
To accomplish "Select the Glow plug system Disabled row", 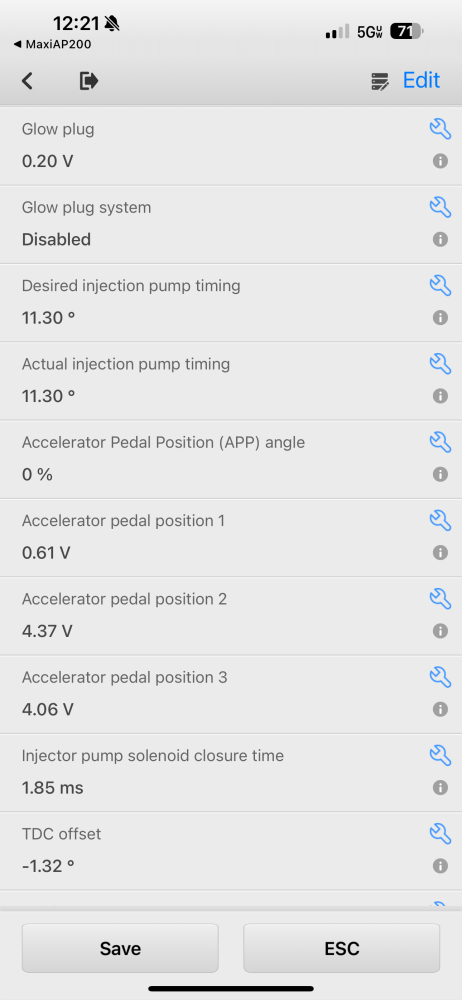I will coord(231,224).
